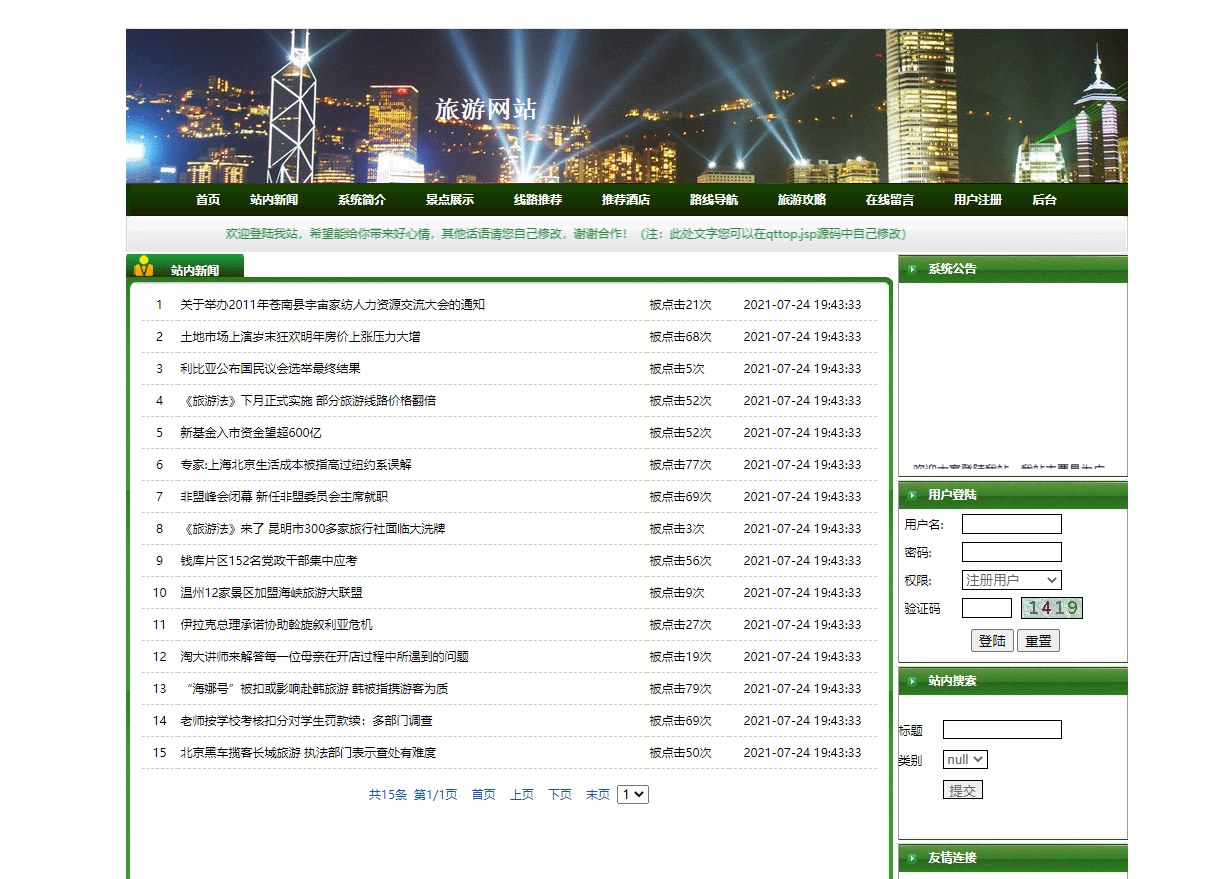Click the 后台 navigation item
The image size is (1228, 879).
click(x=1044, y=199)
